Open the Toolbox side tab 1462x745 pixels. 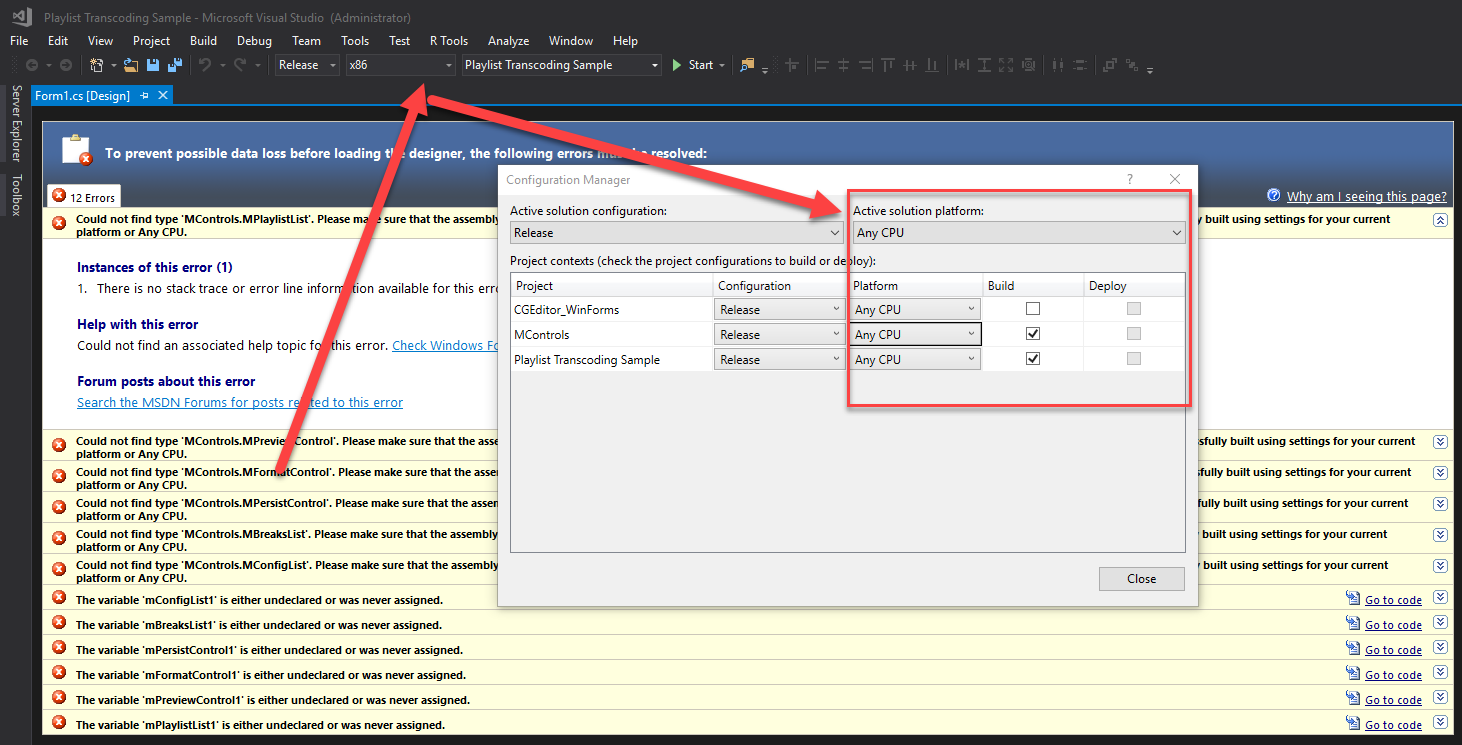pyautogui.click(x=16, y=195)
